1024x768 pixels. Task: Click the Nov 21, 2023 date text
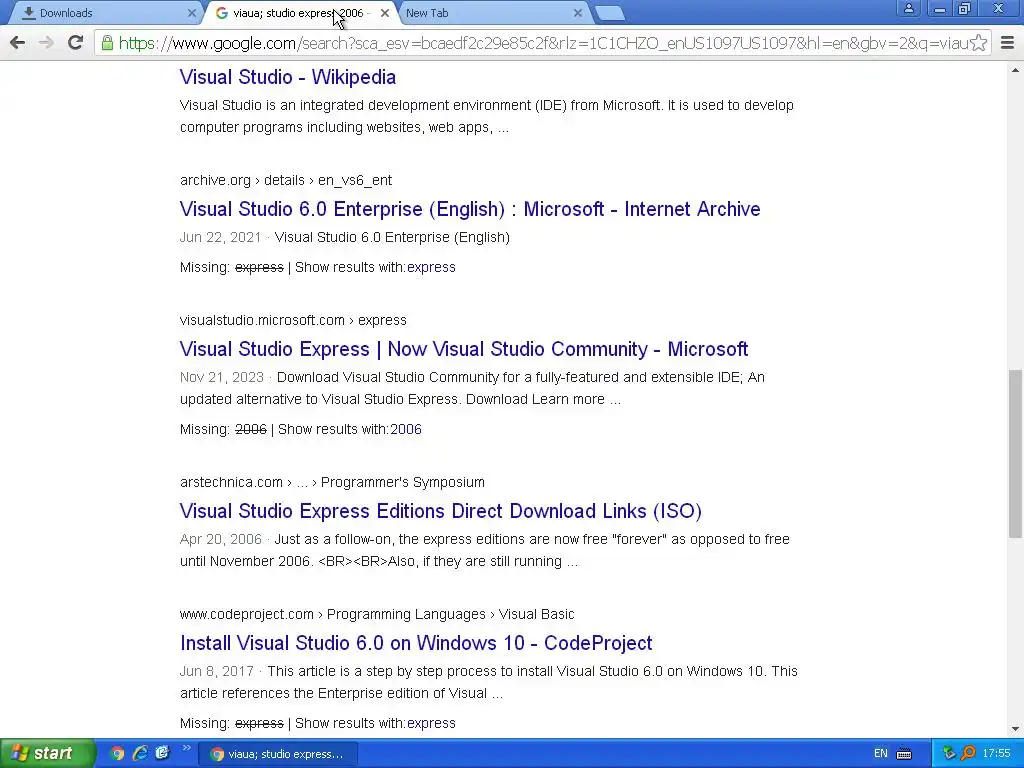pyautogui.click(x=221, y=377)
